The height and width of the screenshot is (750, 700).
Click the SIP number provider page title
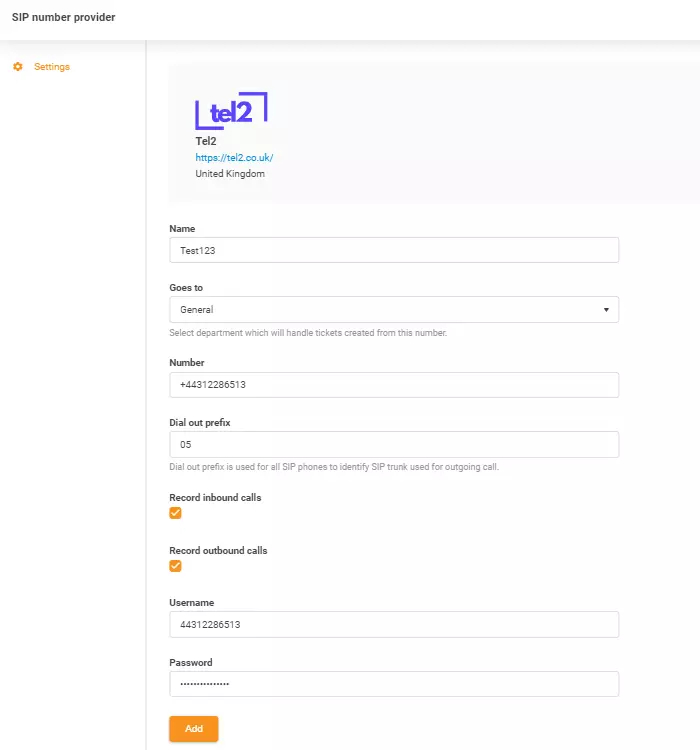(x=63, y=18)
